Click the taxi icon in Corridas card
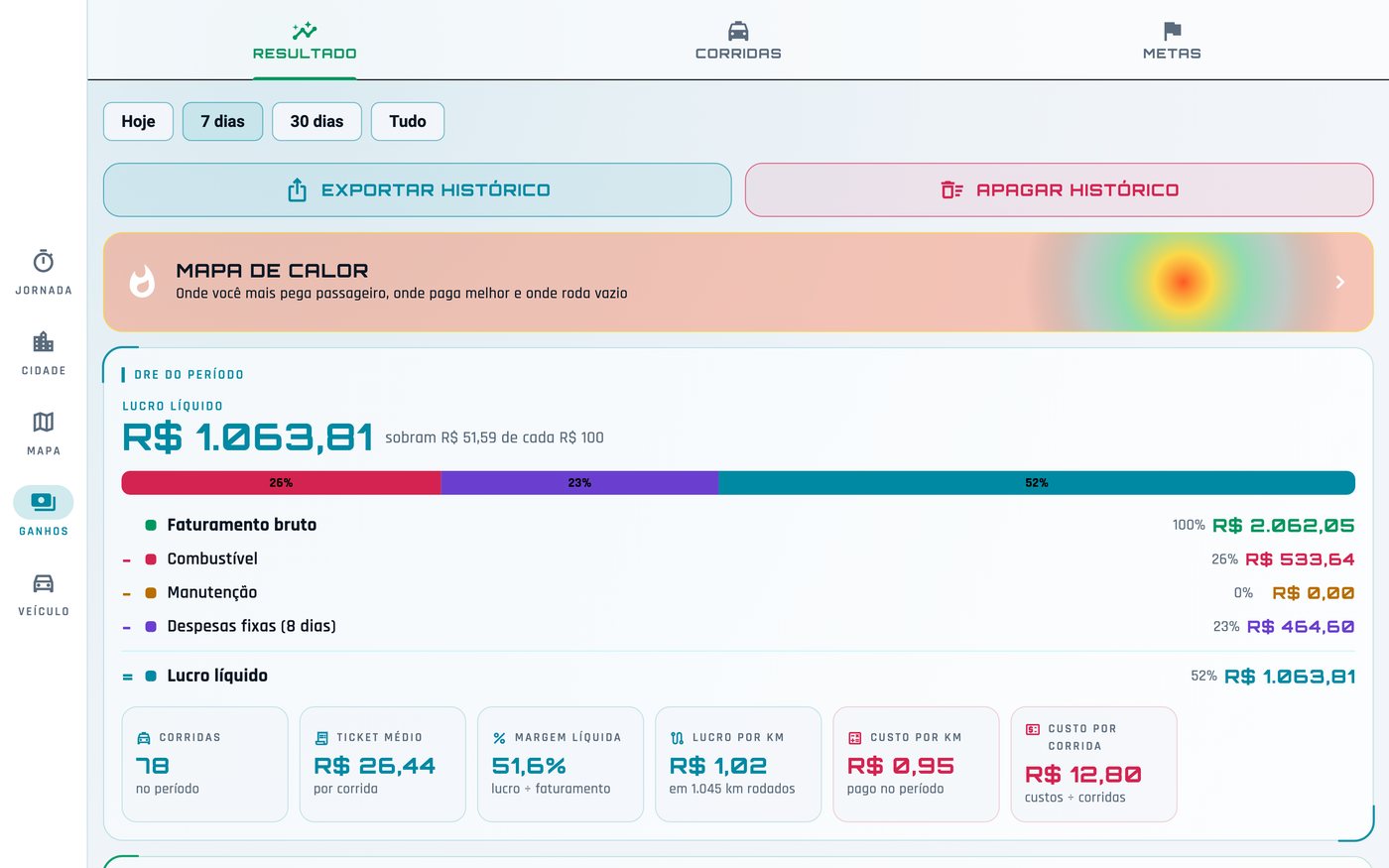 coord(143,738)
